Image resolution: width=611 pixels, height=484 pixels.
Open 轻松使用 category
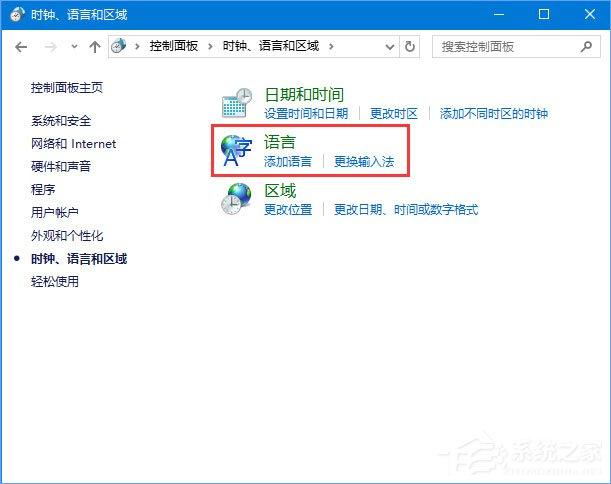[55, 281]
